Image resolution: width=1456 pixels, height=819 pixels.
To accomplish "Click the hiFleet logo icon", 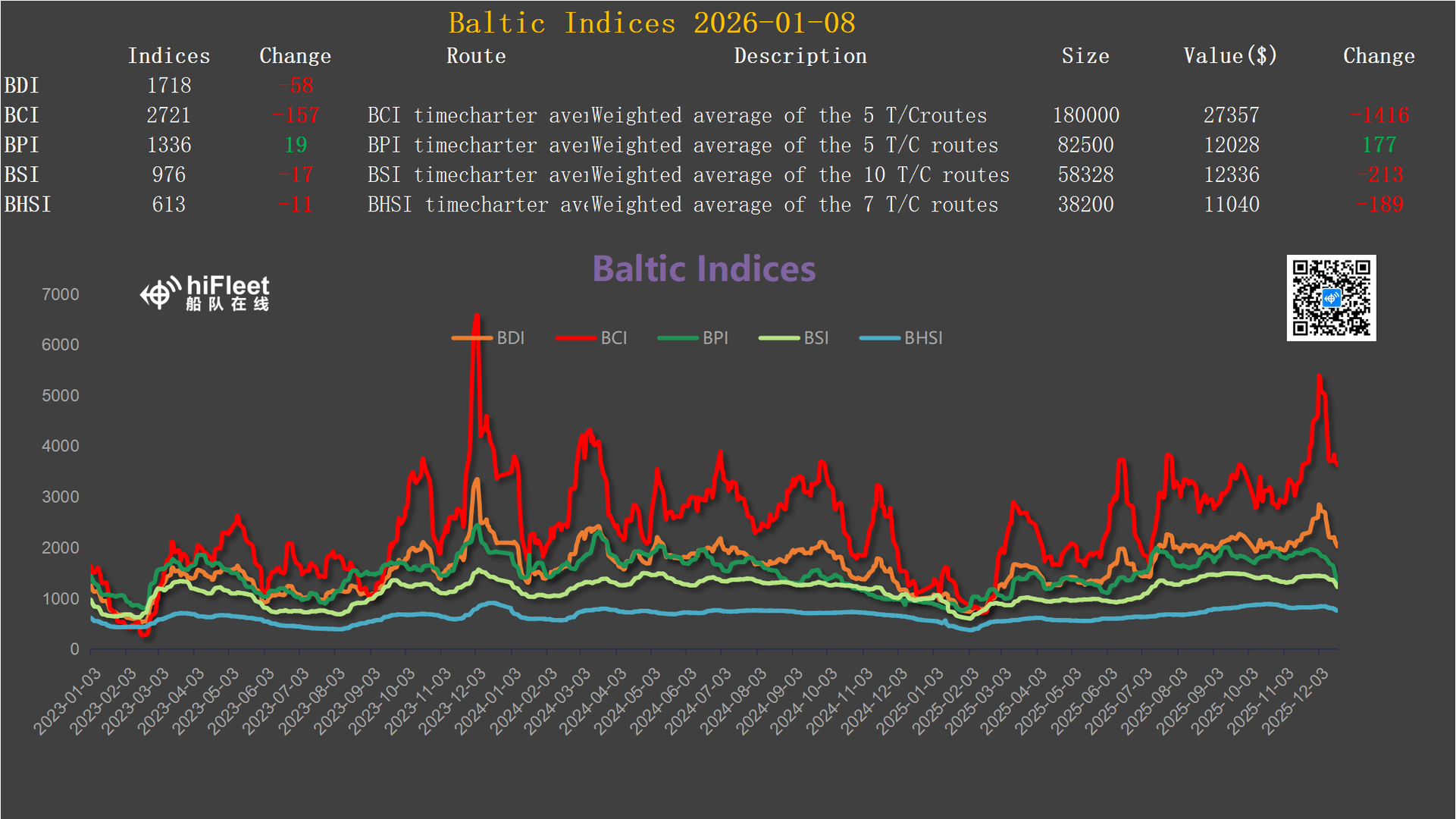I will [161, 293].
